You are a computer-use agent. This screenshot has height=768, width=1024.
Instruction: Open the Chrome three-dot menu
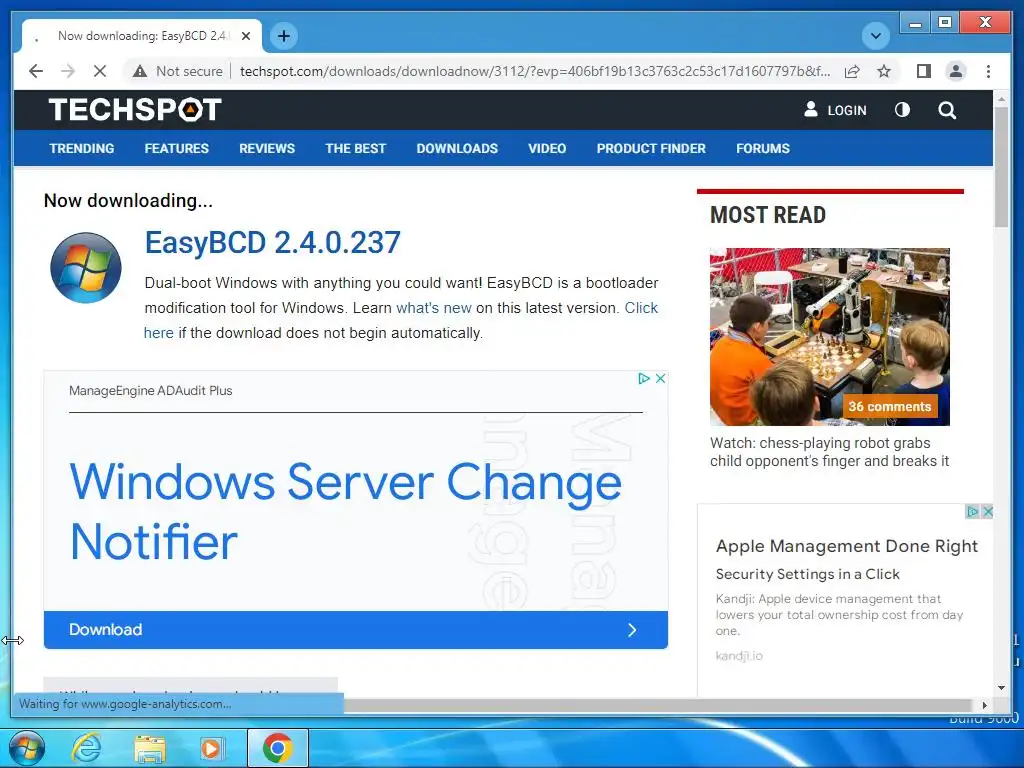(988, 71)
